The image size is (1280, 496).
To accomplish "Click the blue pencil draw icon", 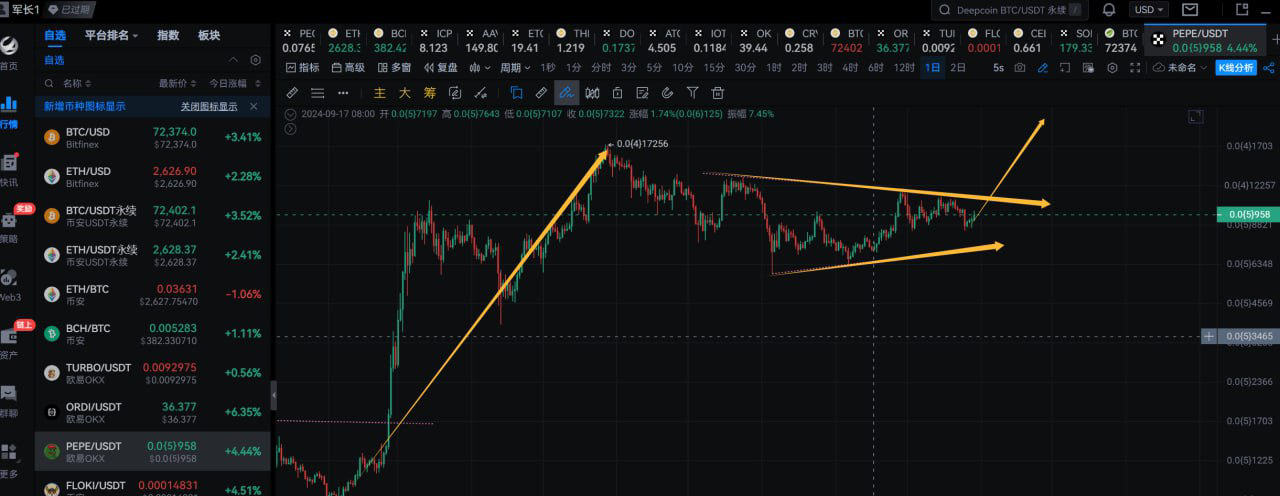I will point(1043,68).
